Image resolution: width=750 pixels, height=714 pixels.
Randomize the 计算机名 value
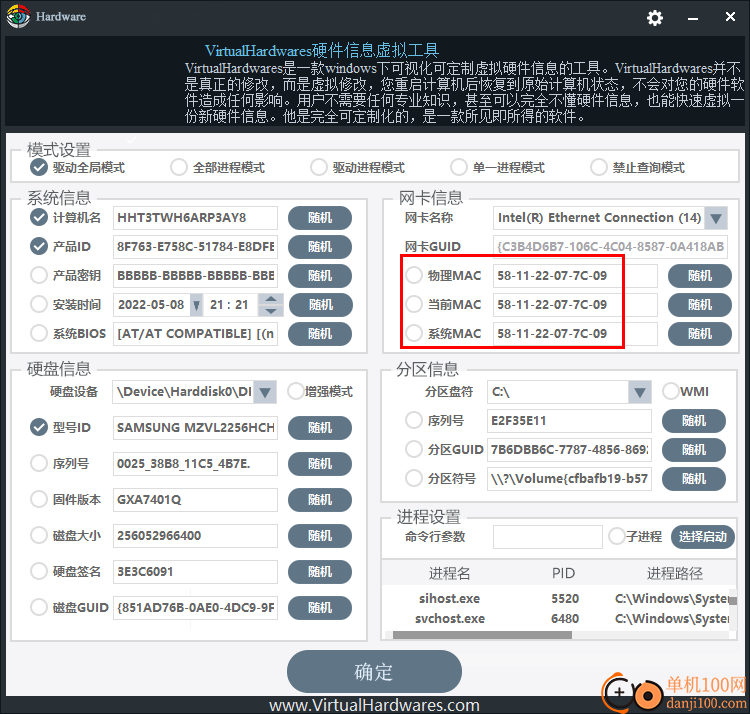[x=320, y=218]
